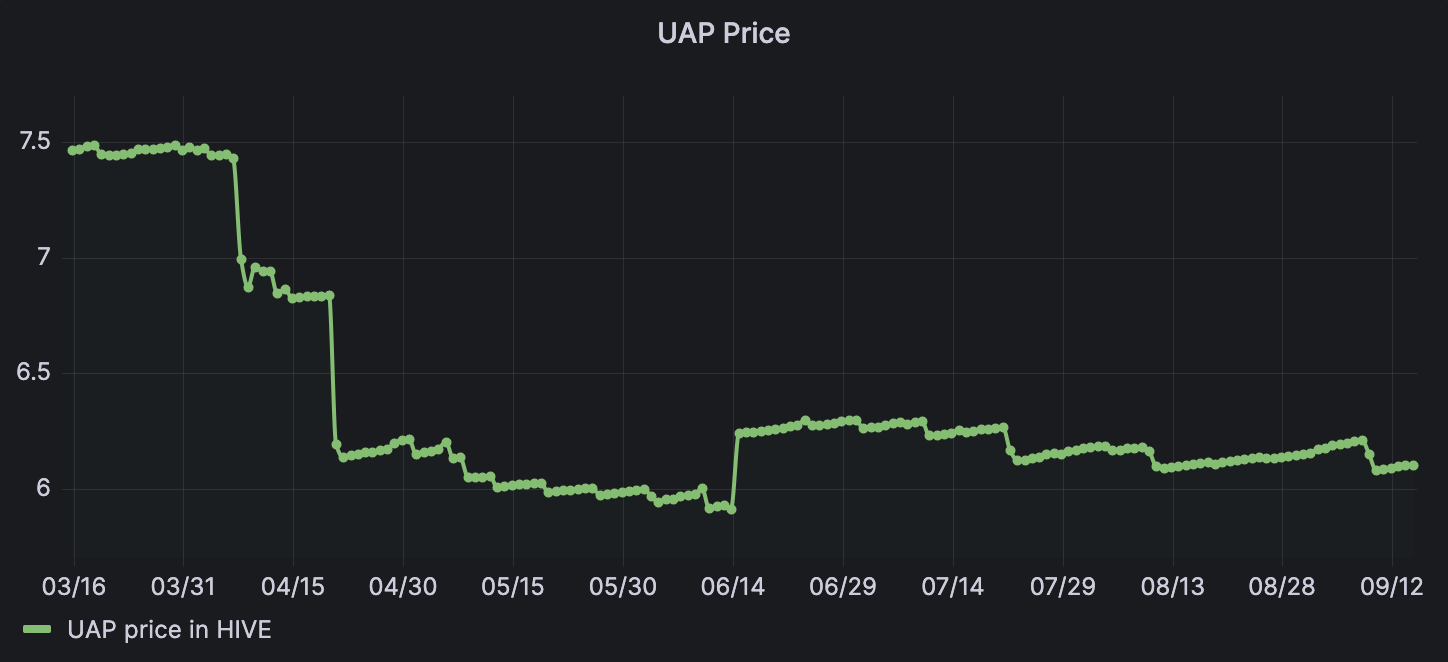
Task: Click the 09/12 x-axis date label
Action: (1393, 584)
